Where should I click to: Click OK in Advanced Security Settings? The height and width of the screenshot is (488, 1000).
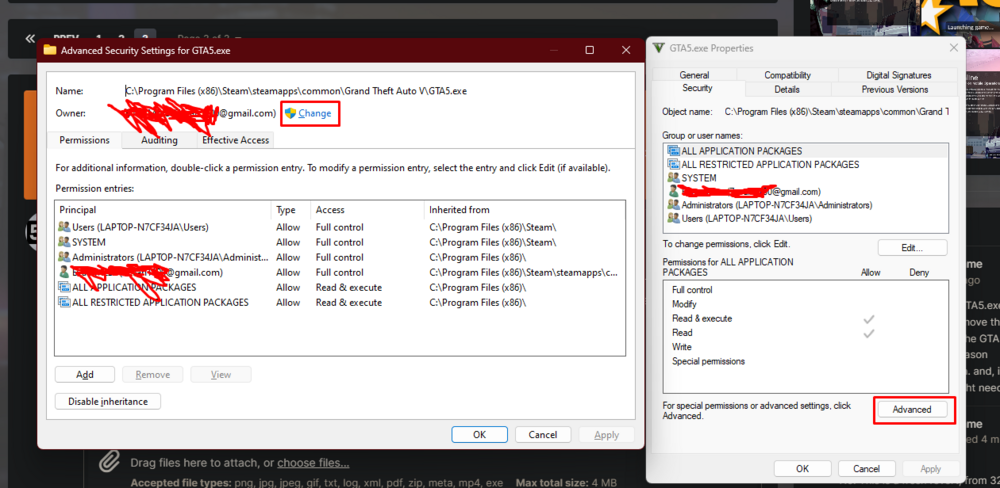[x=480, y=434]
